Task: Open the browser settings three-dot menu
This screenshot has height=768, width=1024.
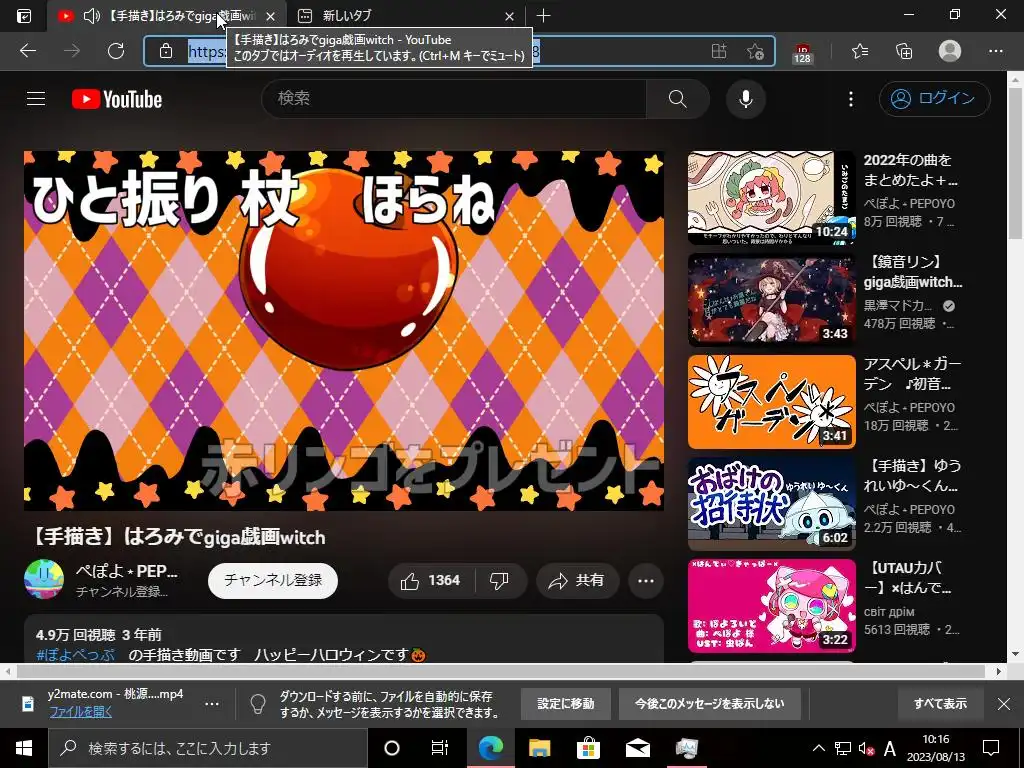Action: tap(995, 51)
